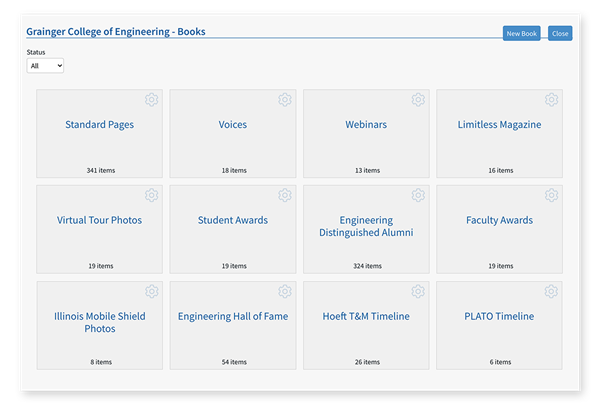Click the Webinars card gear icon
This screenshot has width=600, height=405.
pos(418,100)
